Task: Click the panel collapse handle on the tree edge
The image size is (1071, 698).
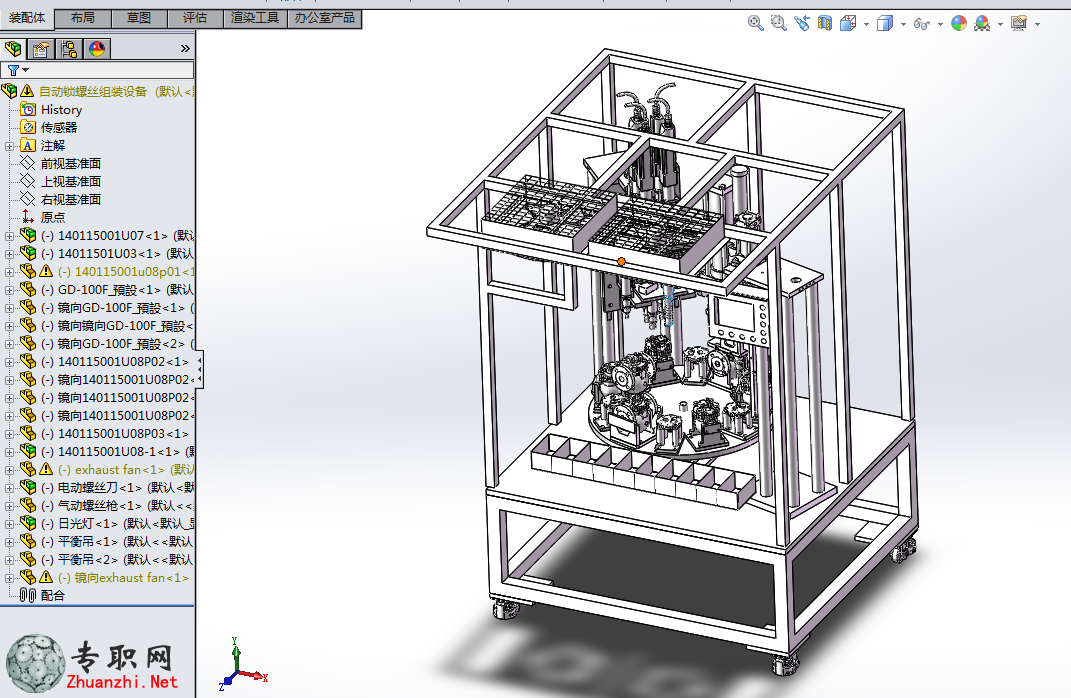Action: (x=199, y=369)
